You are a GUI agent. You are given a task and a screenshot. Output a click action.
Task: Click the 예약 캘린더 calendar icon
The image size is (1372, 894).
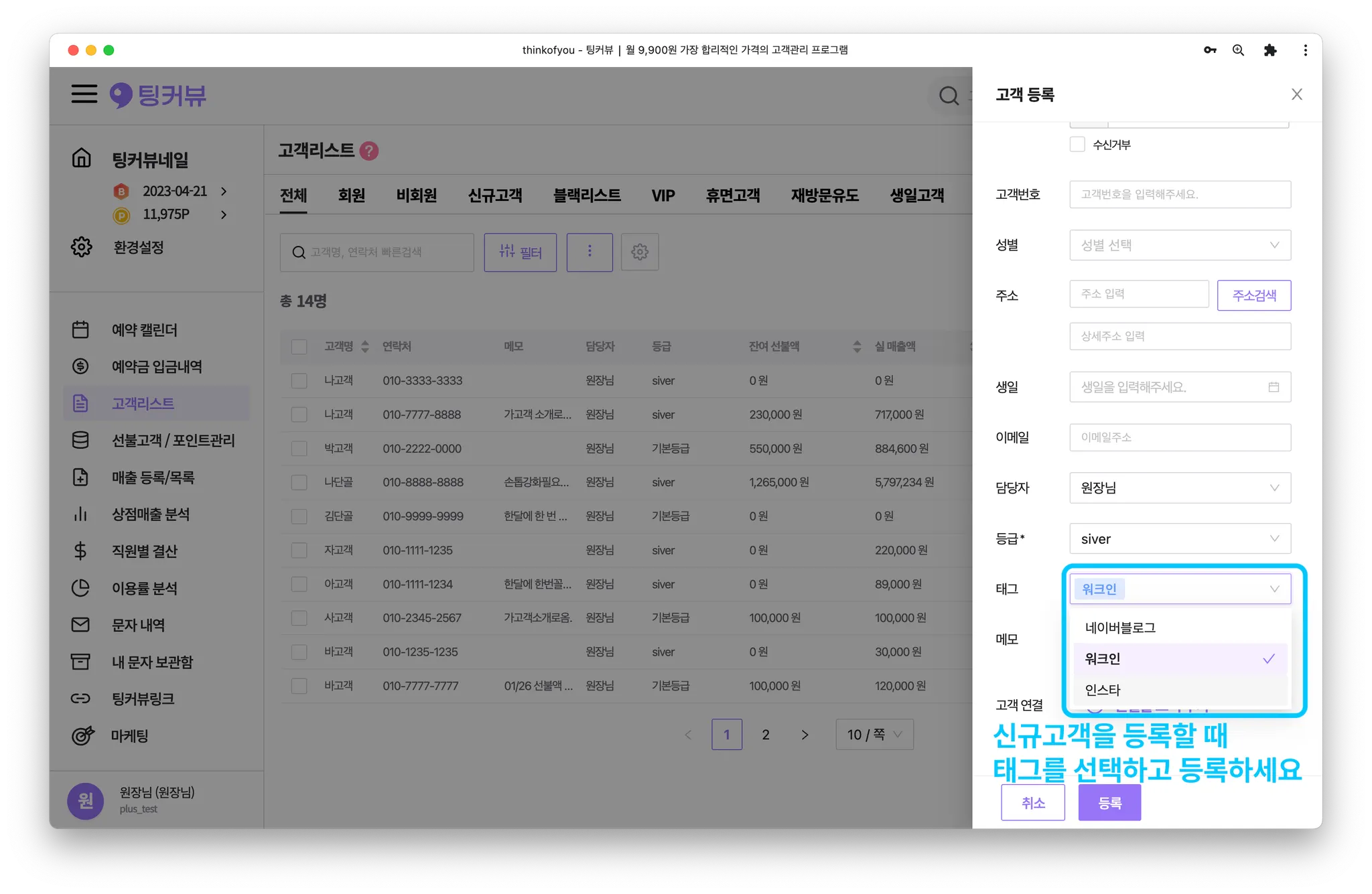click(80, 329)
